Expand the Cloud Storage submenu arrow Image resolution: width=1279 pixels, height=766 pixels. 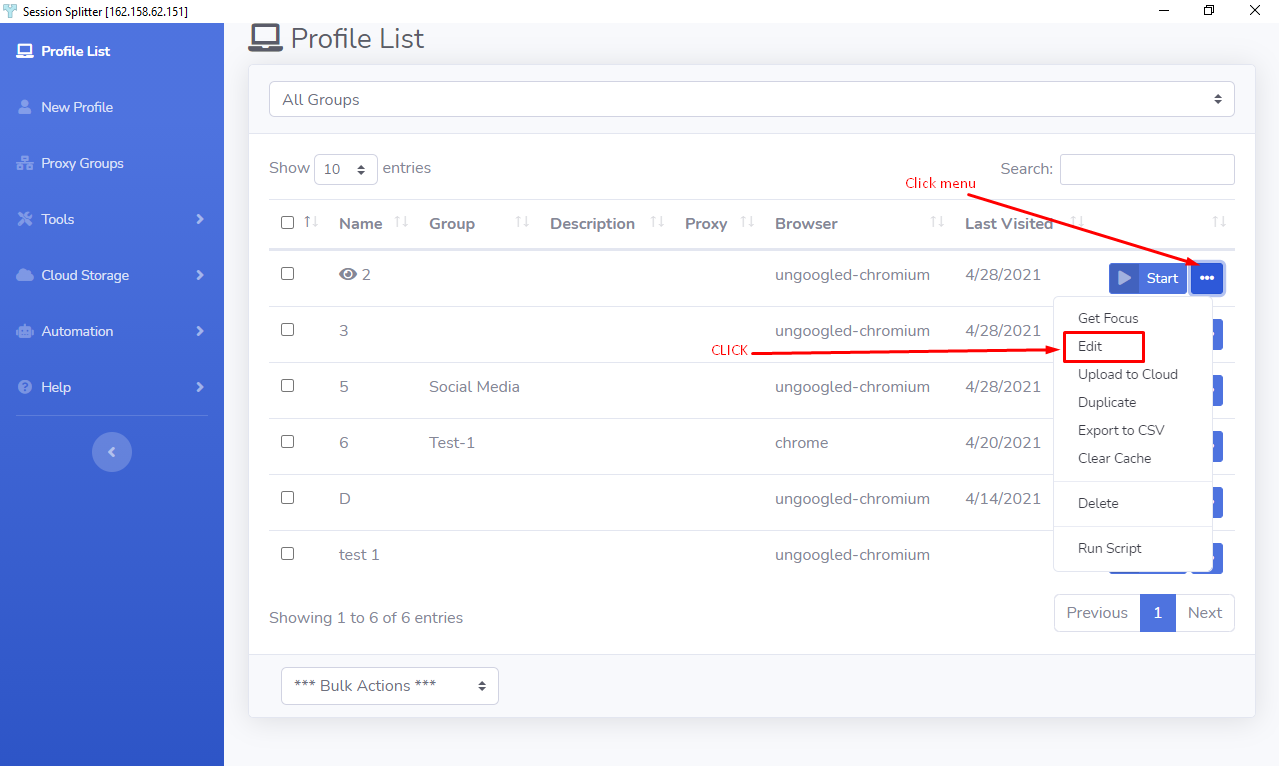coord(200,275)
